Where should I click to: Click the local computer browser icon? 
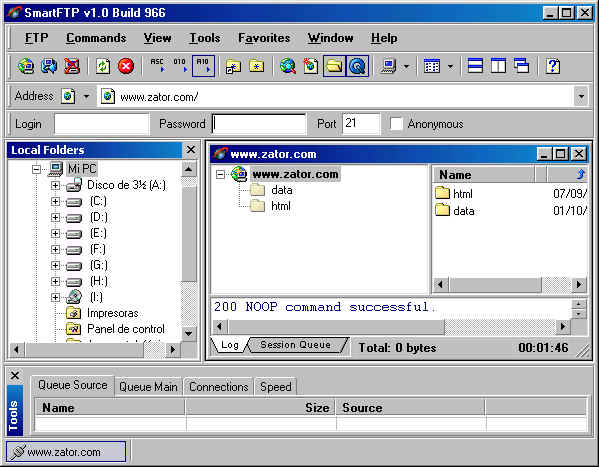point(389,66)
